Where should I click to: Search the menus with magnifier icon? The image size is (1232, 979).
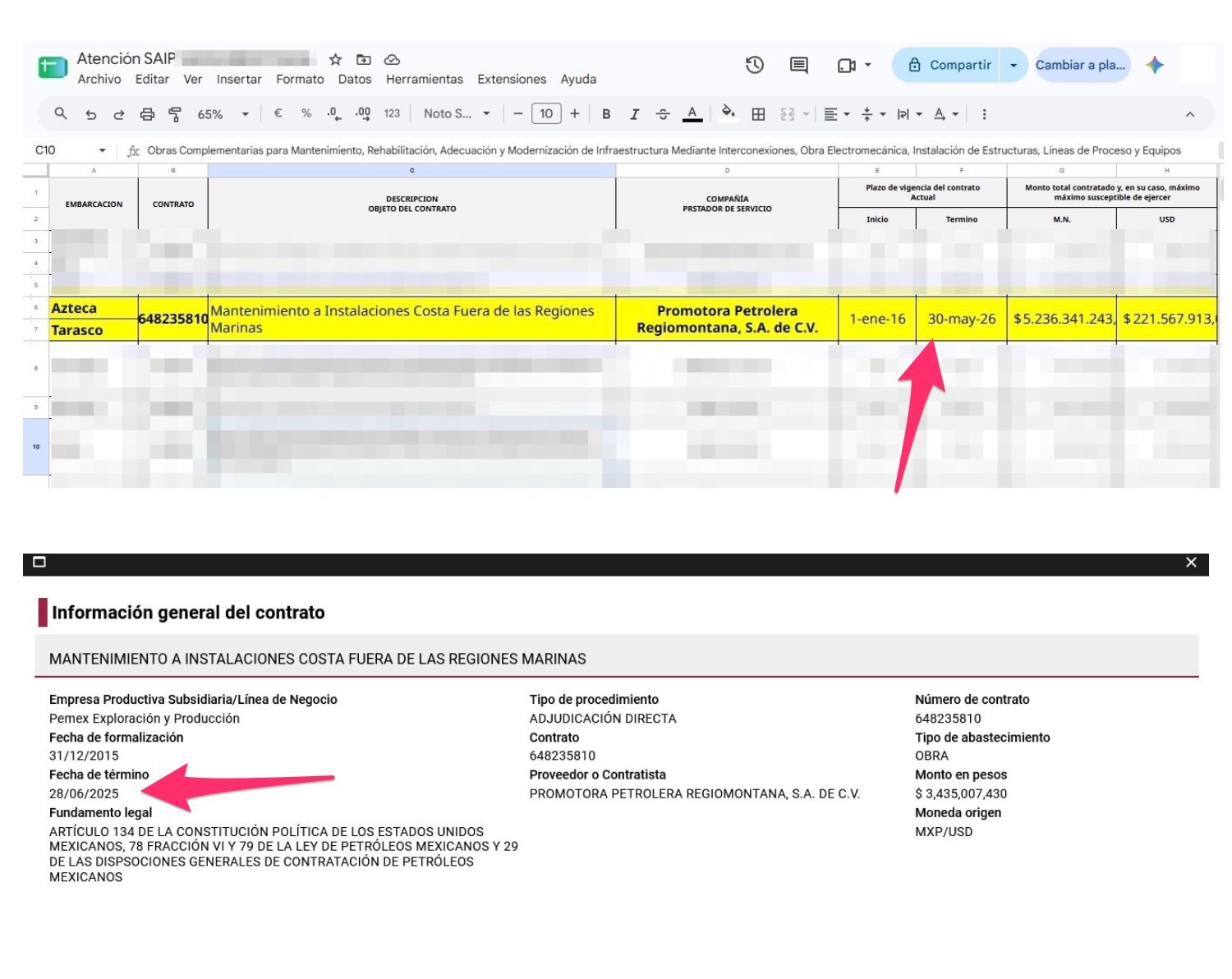(x=60, y=114)
